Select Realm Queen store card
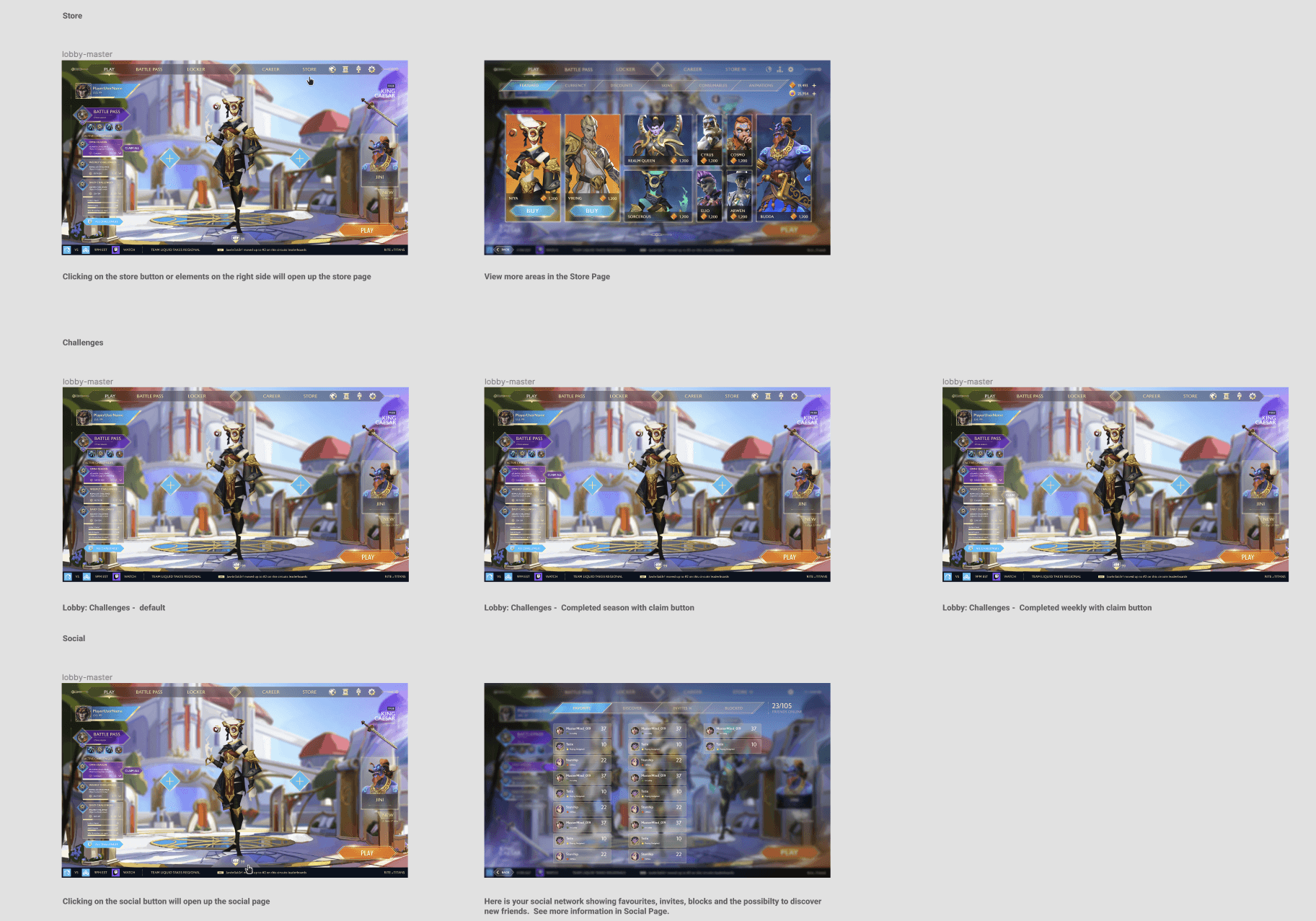 658,139
